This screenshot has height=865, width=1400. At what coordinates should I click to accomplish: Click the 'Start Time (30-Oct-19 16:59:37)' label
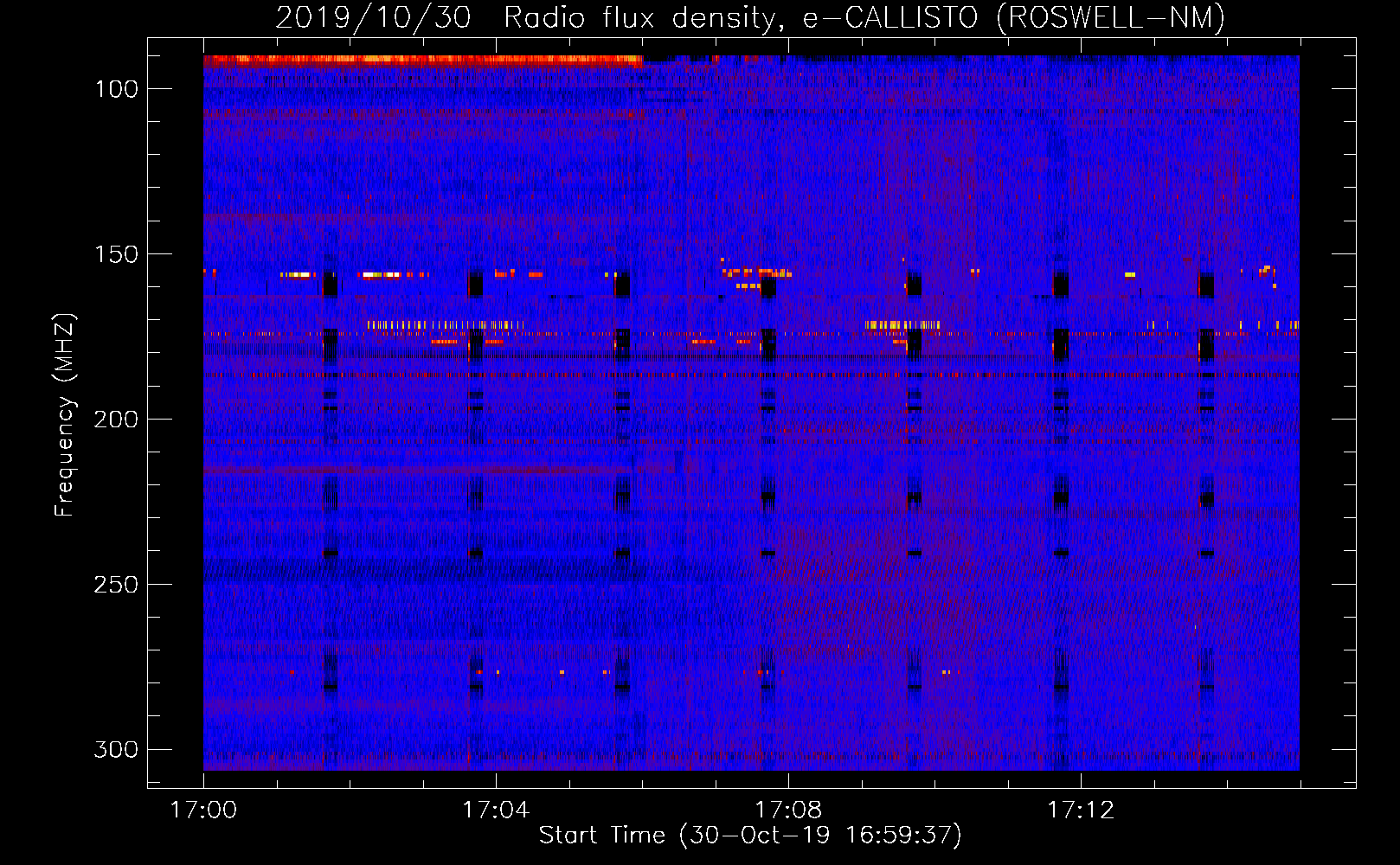[750, 835]
